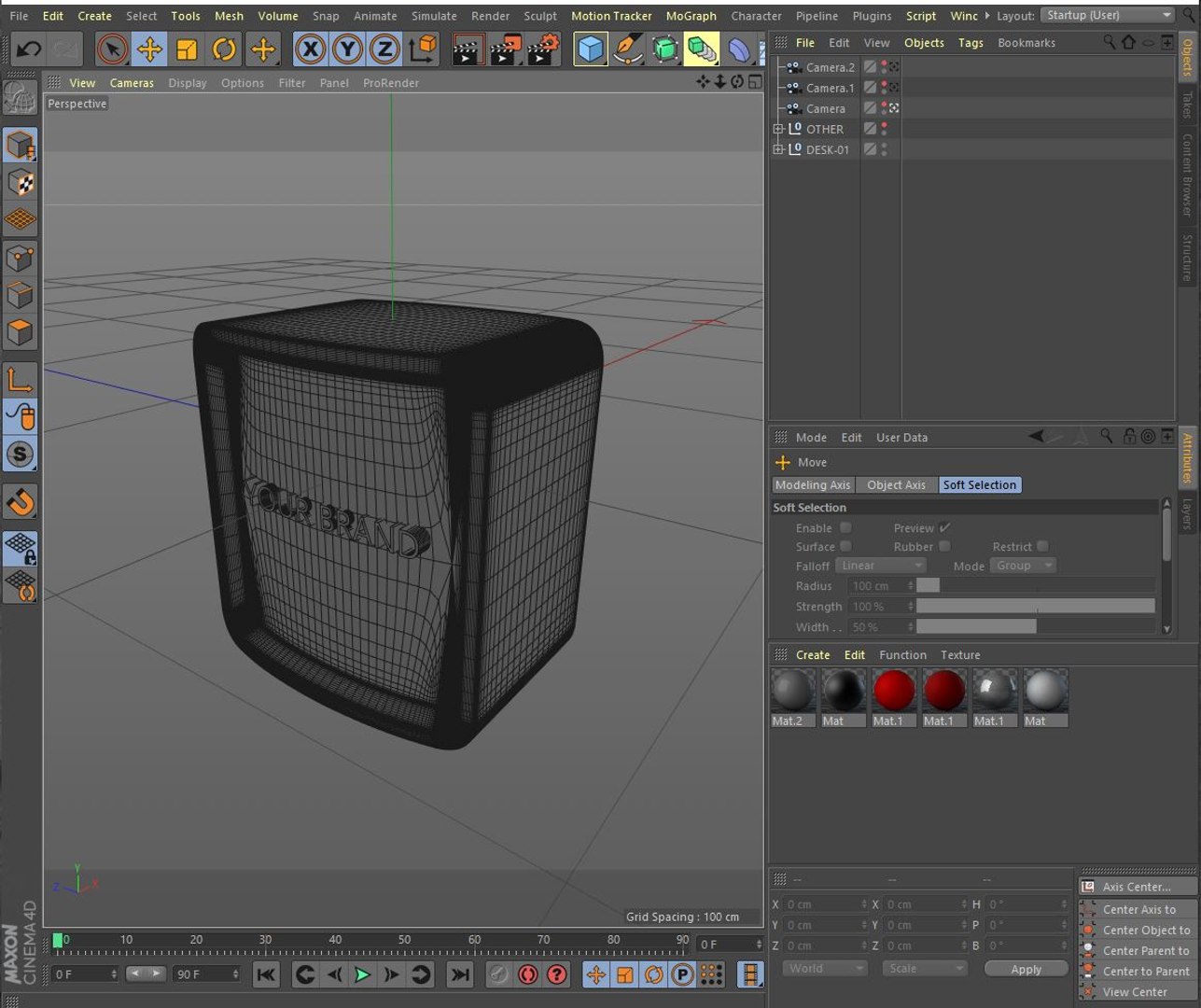The width and height of the screenshot is (1201, 1008).
Task: Open the Simulate menu
Action: tap(434, 16)
